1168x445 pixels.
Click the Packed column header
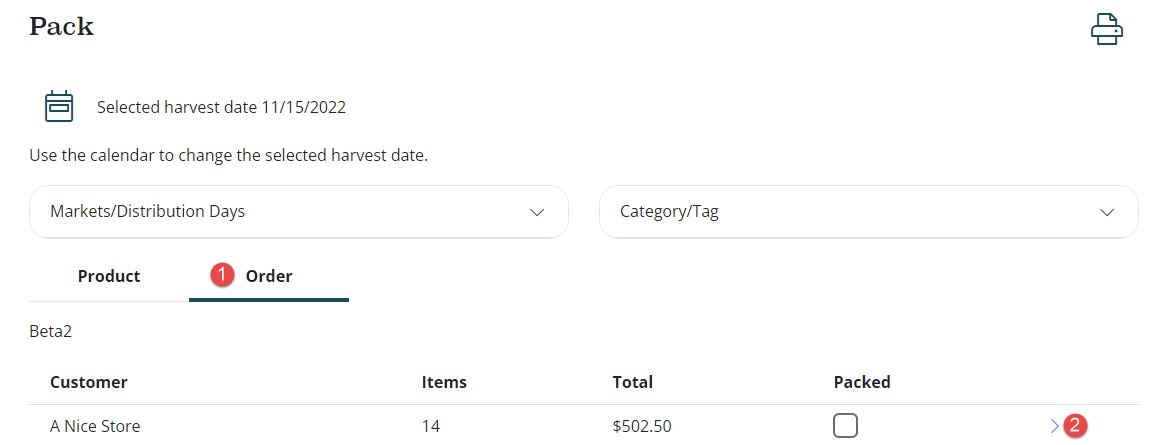coord(861,382)
